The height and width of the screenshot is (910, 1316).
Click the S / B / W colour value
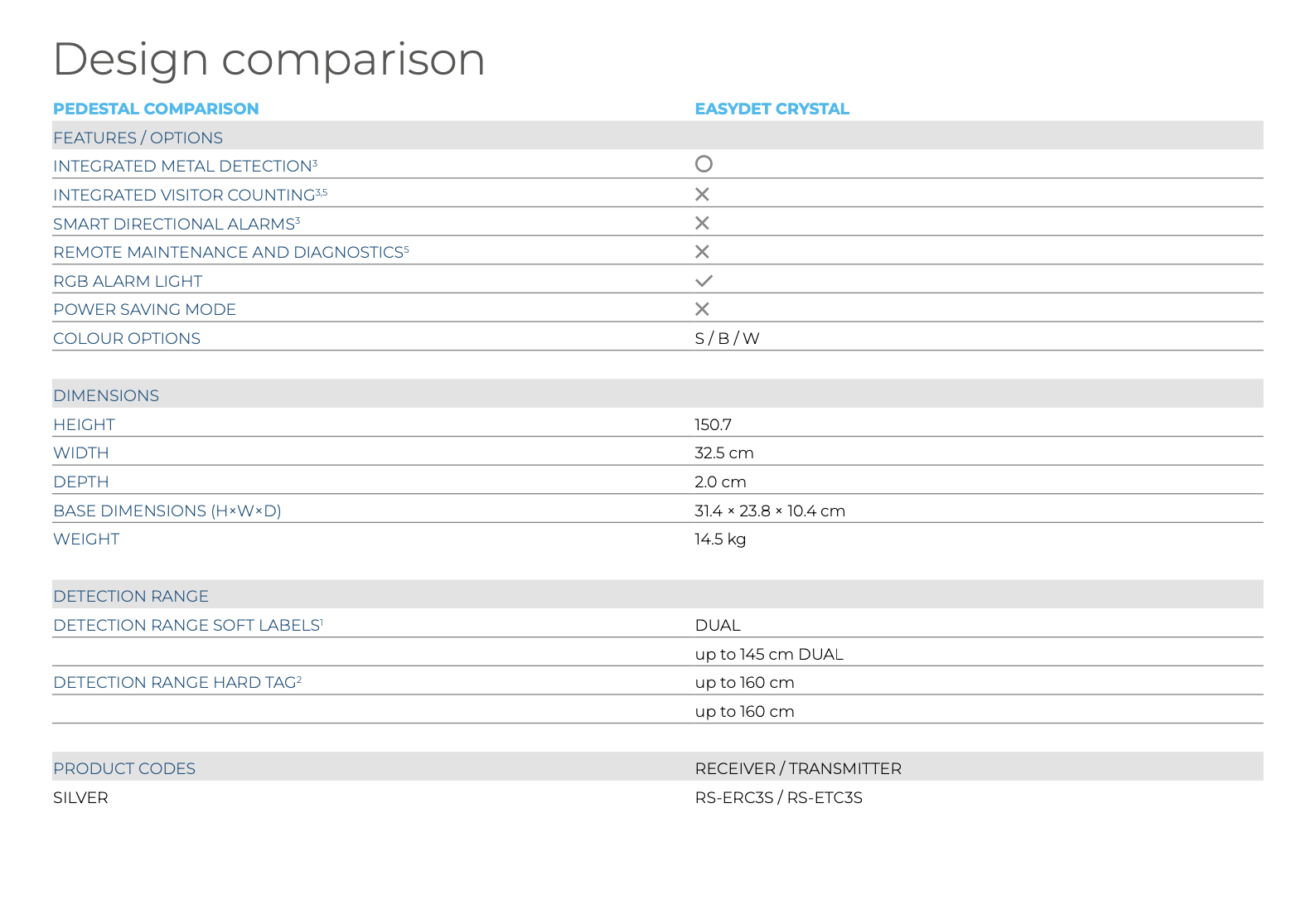point(727,338)
